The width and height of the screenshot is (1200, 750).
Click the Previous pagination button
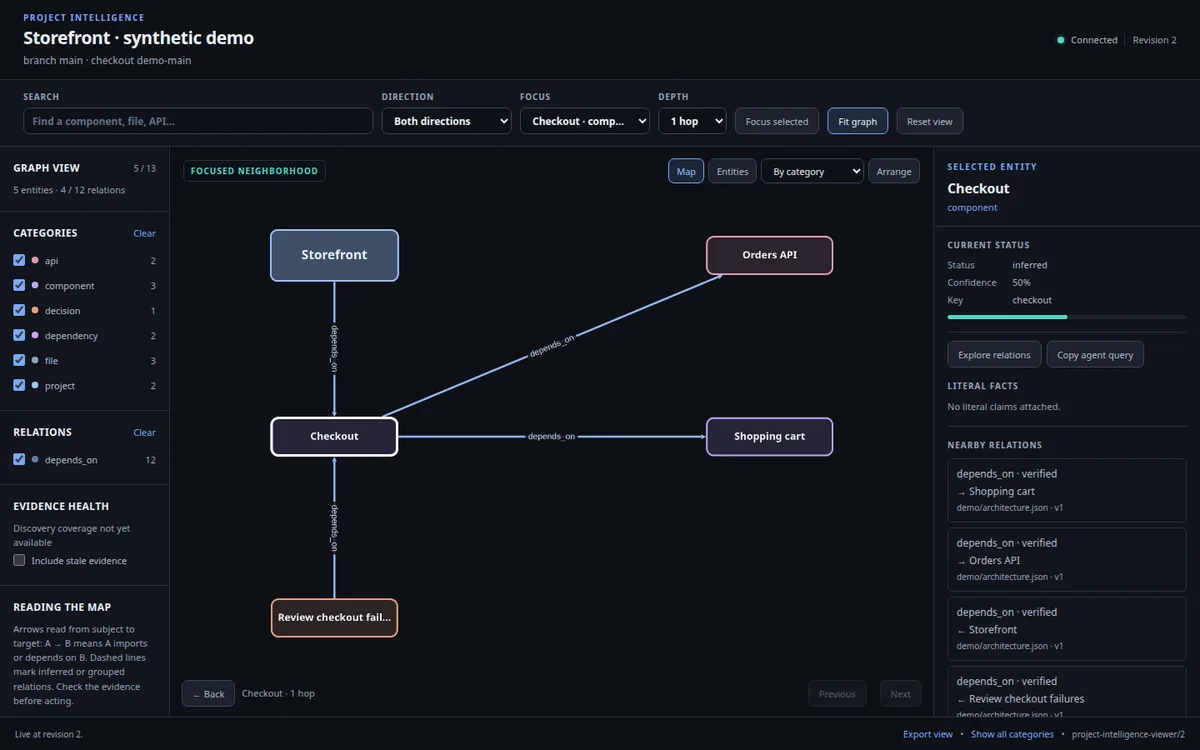pos(837,694)
